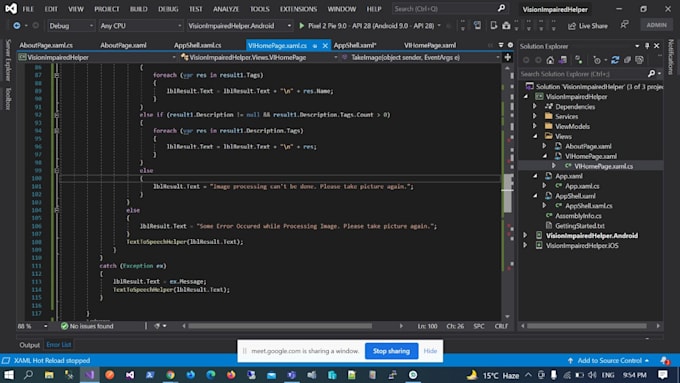Screen dimensions: 680x383
Task: Expand the Dependencies node
Action: (535, 106)
